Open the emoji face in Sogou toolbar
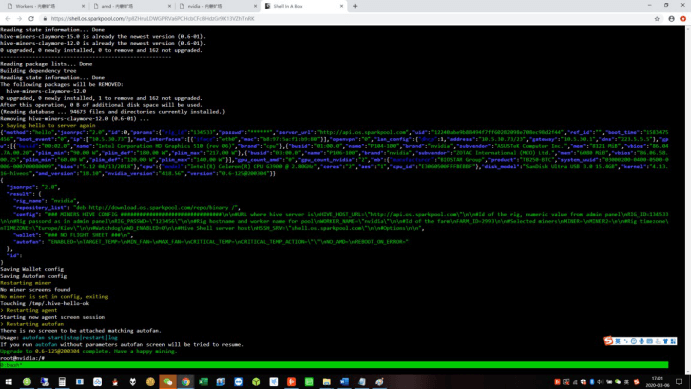This screenshot has width=692, height=389. [x=634, y=341]
